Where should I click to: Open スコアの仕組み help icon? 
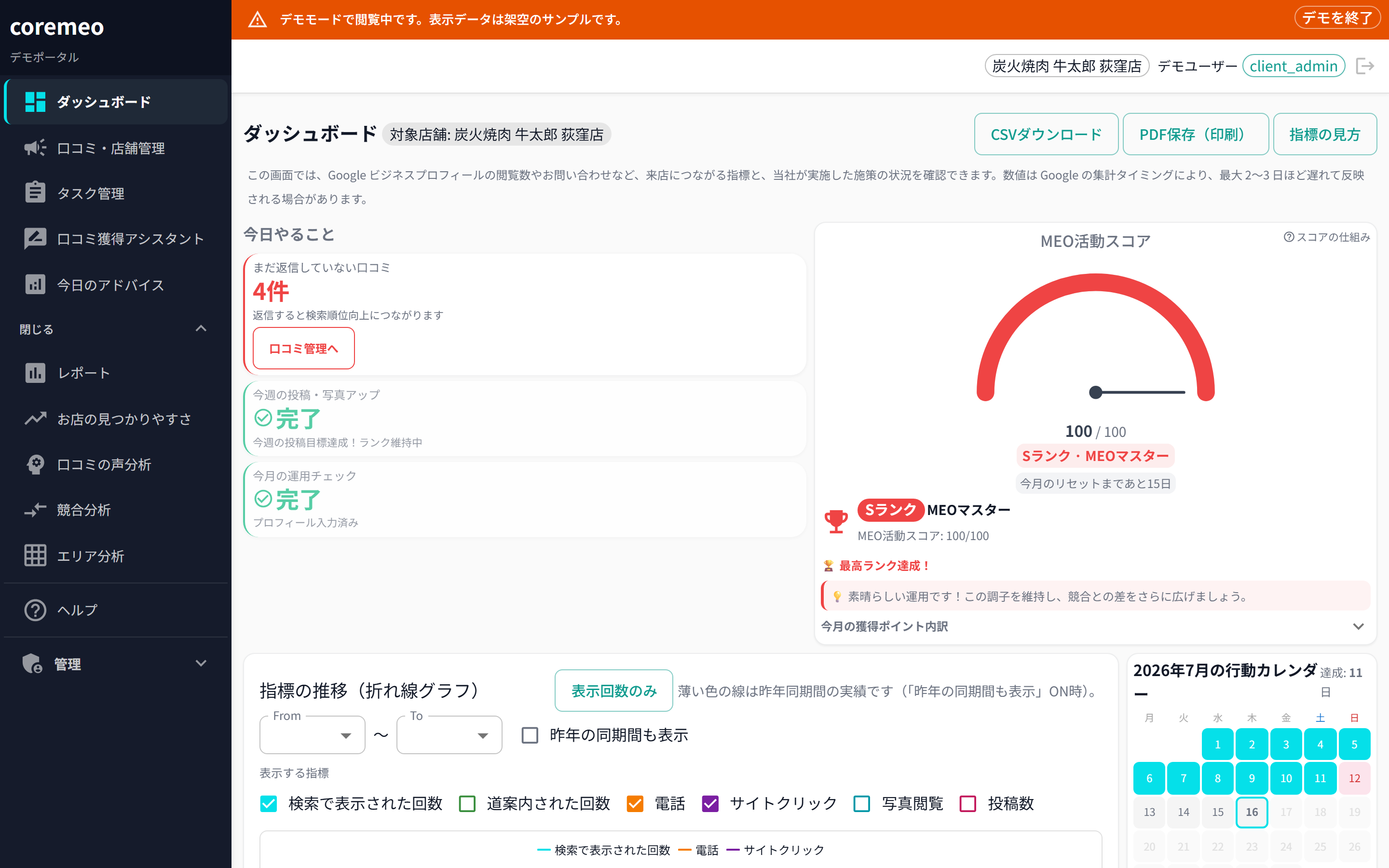coord(1289,237)
